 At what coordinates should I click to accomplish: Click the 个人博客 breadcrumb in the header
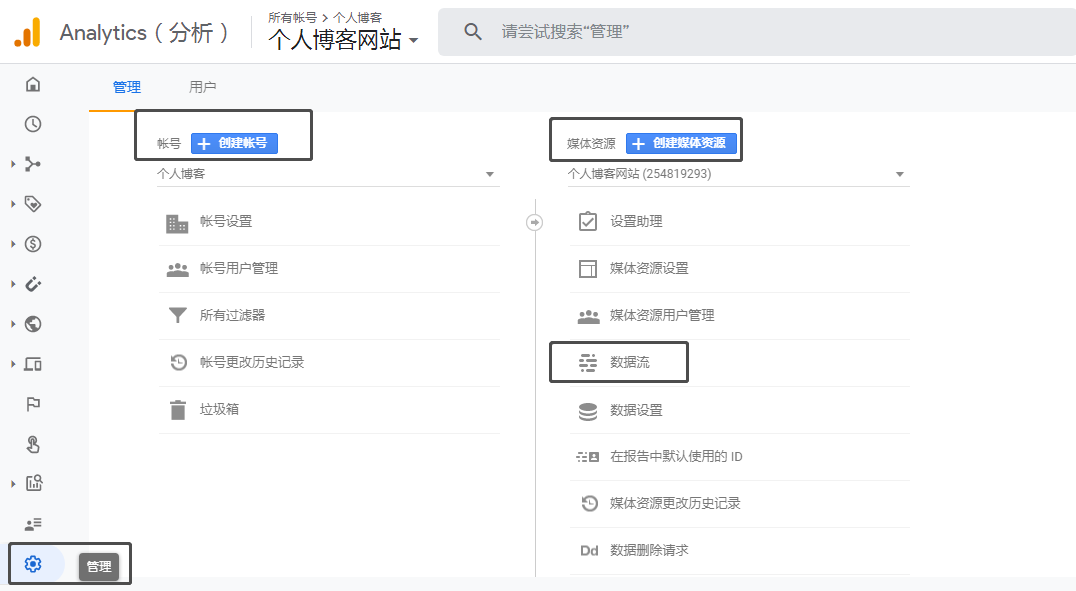(358, 17)
